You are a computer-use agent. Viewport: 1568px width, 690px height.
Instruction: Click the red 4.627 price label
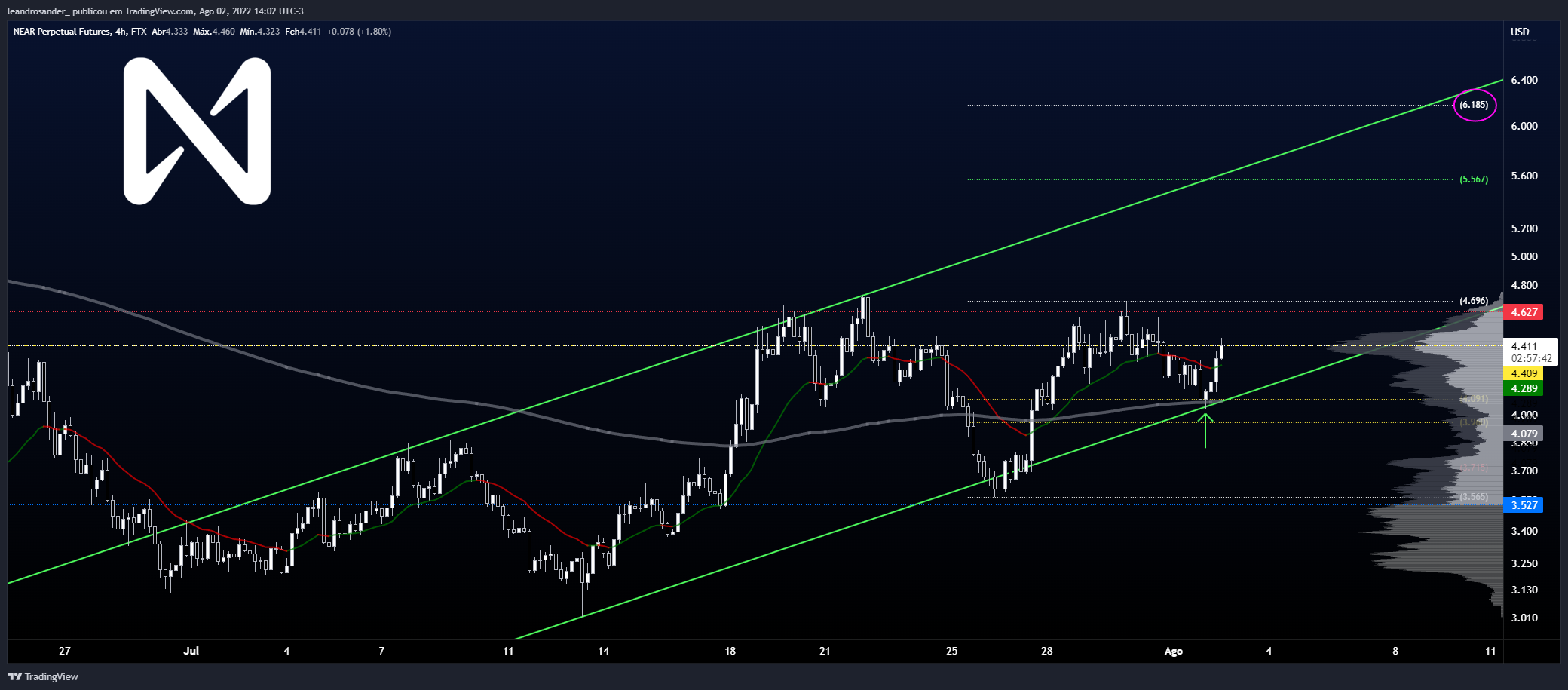click(x=1524, y=312)
